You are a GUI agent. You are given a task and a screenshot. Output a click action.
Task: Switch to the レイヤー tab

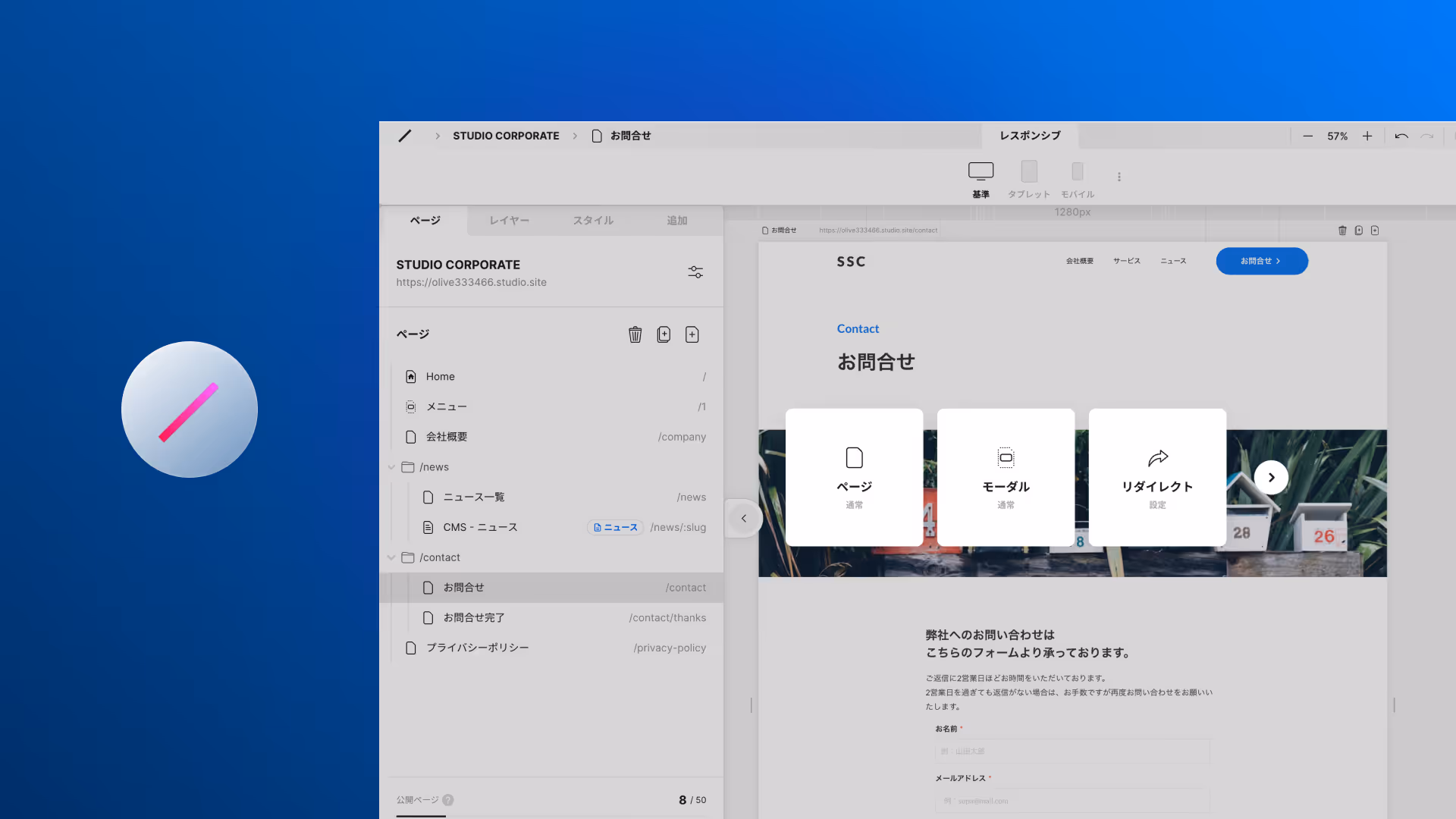[x=509, y=221]
